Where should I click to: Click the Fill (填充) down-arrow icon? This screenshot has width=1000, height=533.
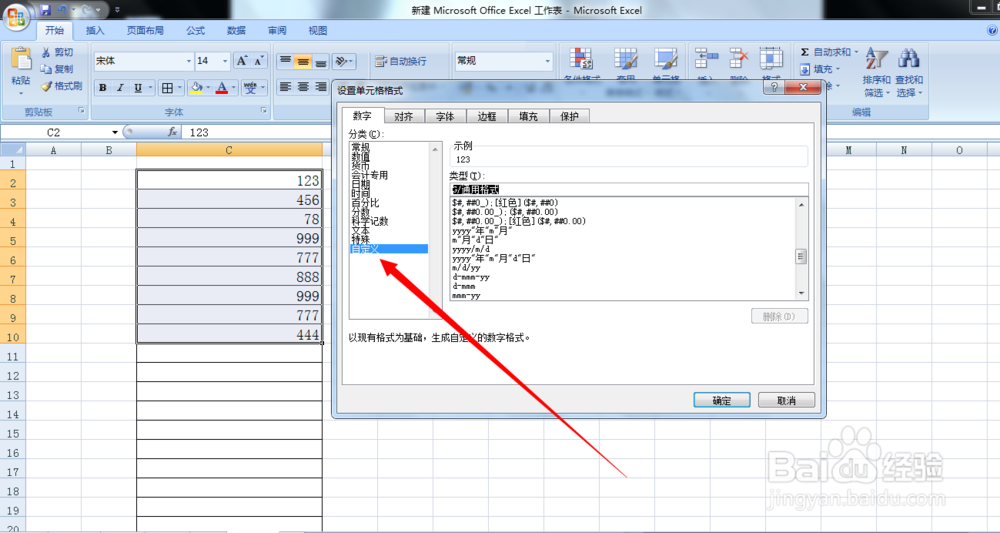(x=805, y=69)
